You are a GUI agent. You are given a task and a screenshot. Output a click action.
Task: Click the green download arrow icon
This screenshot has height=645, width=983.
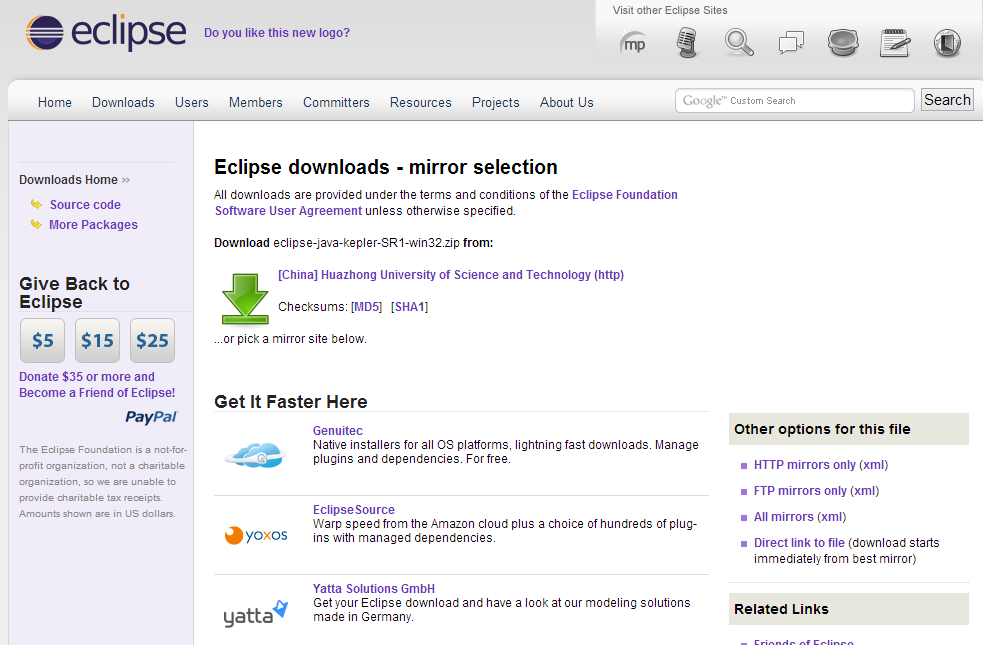pyautogui.click(x=244, y=298)
